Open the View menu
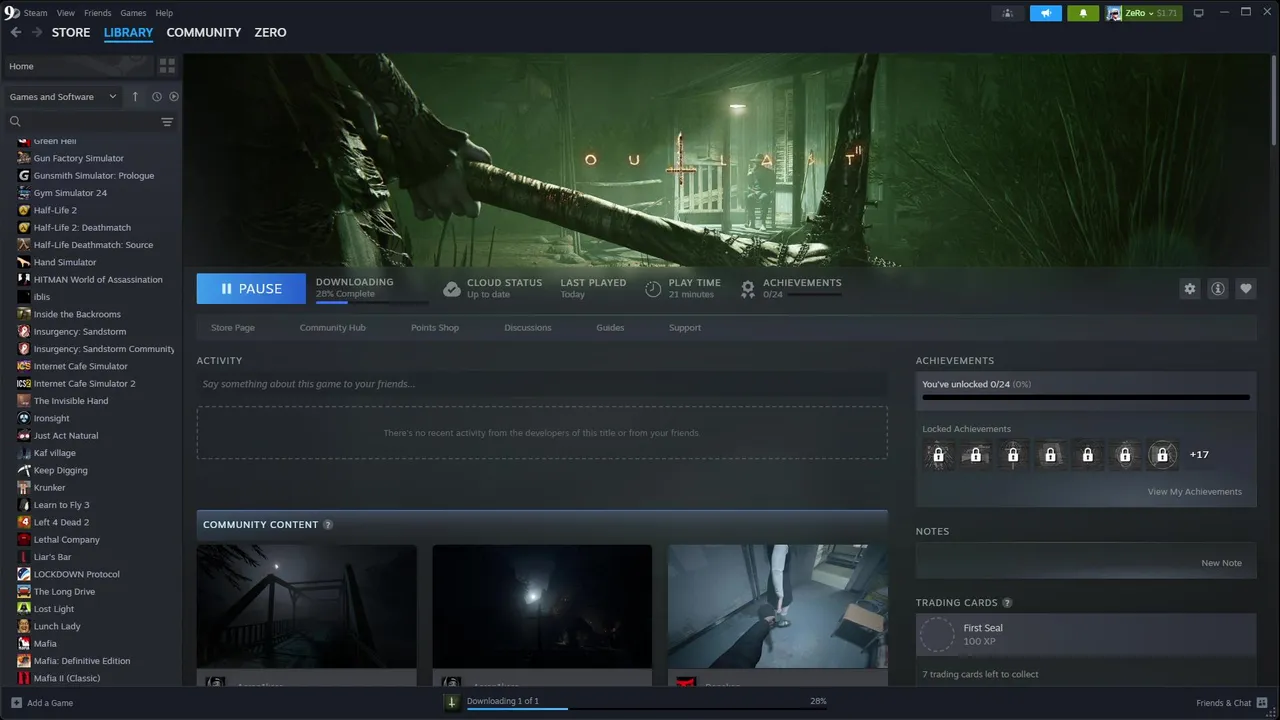Image resolution: width=1280 pixels, height=720 pixels. pyautogui.click(x=66, y=13)
